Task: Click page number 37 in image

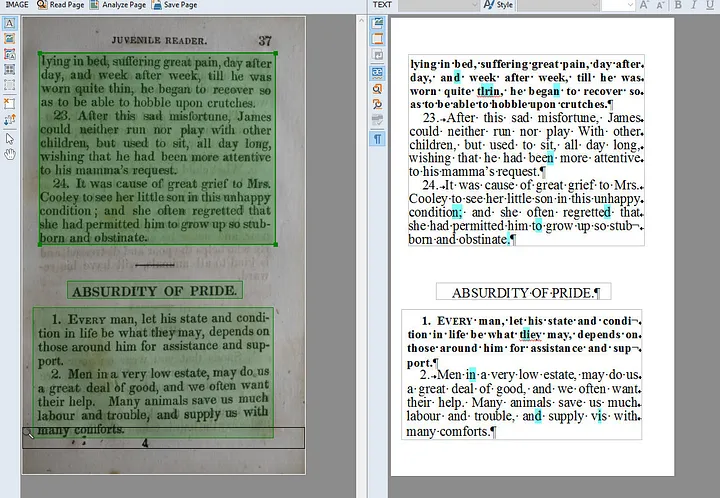Action: point(265,40)
